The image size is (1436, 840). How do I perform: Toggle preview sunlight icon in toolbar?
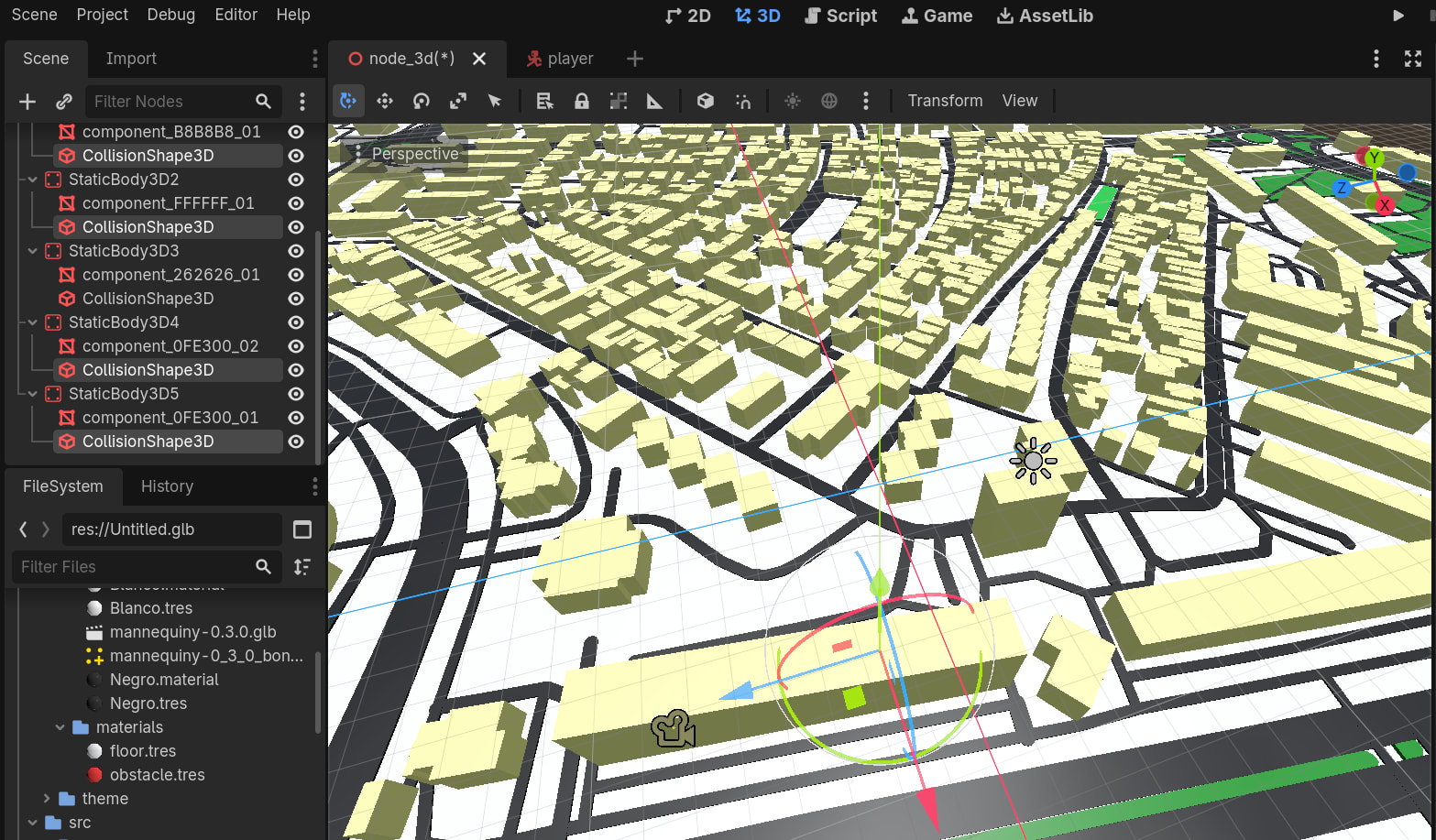pyautogui.click(x=793, y=101)
